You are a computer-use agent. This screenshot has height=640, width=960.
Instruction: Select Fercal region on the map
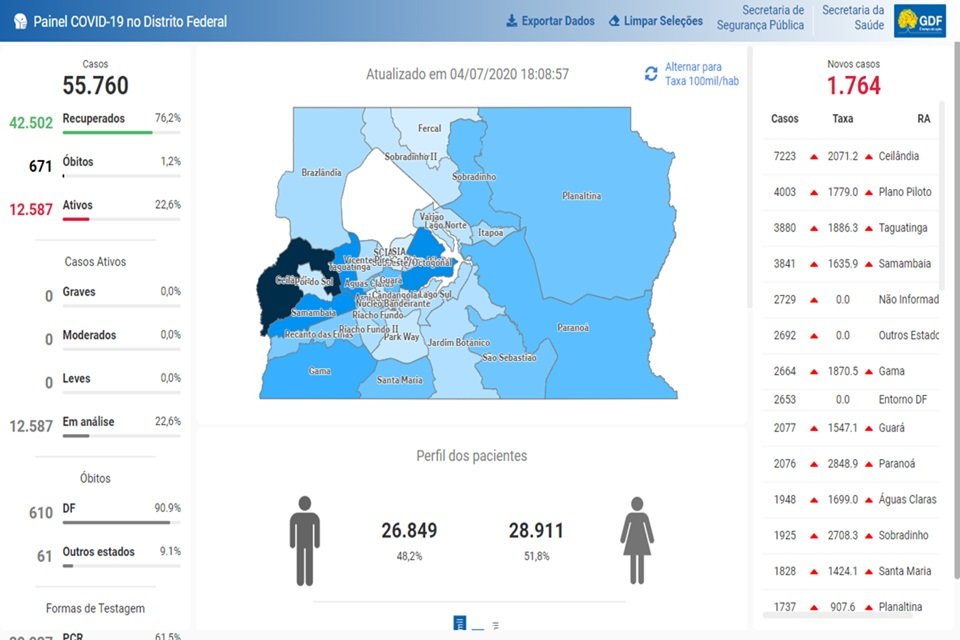(x=429, y=129)
